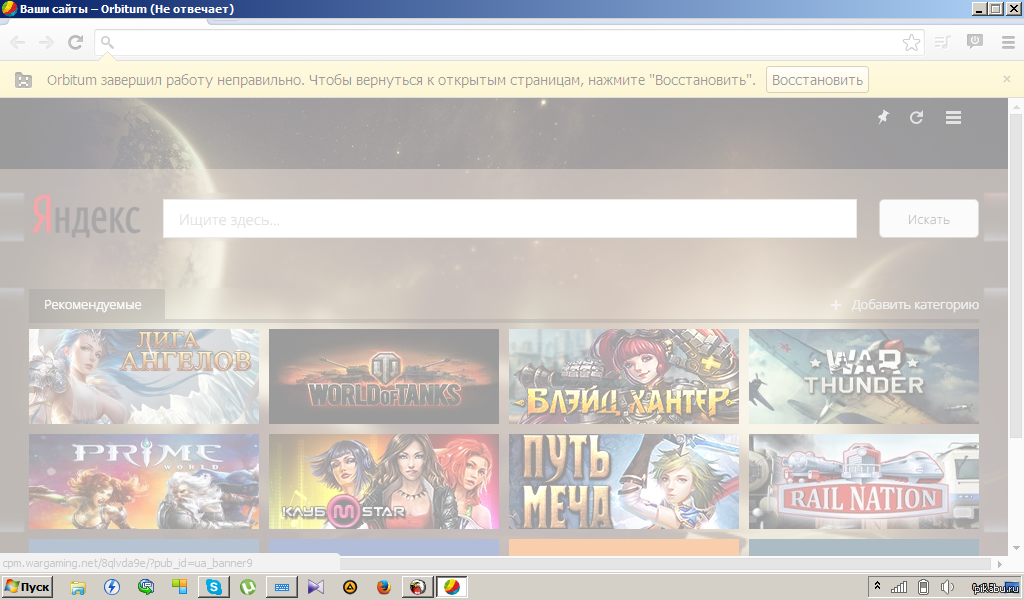Open the Orbitum chat panel icon
Screen dimensions: 1024x600
click(974, 42)
